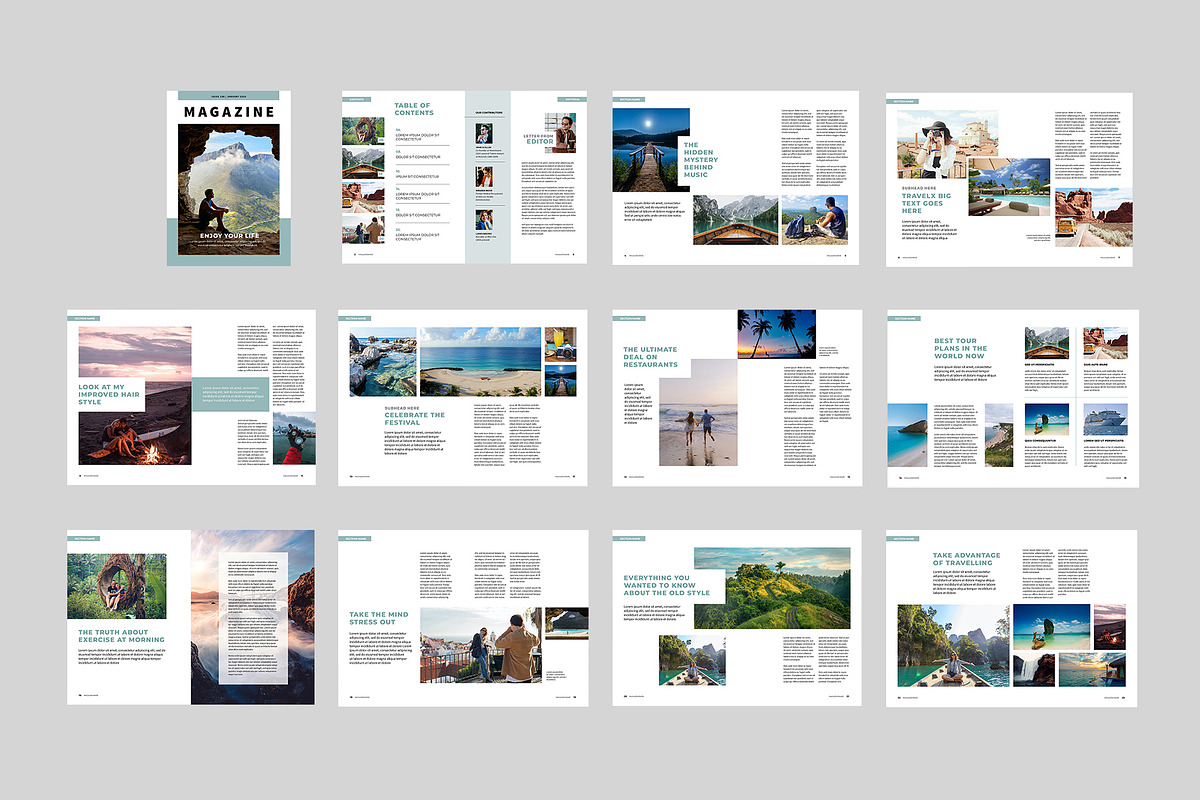
Task: Select the top contributor portrait with sunglasses
Action: tap(484, 132)
